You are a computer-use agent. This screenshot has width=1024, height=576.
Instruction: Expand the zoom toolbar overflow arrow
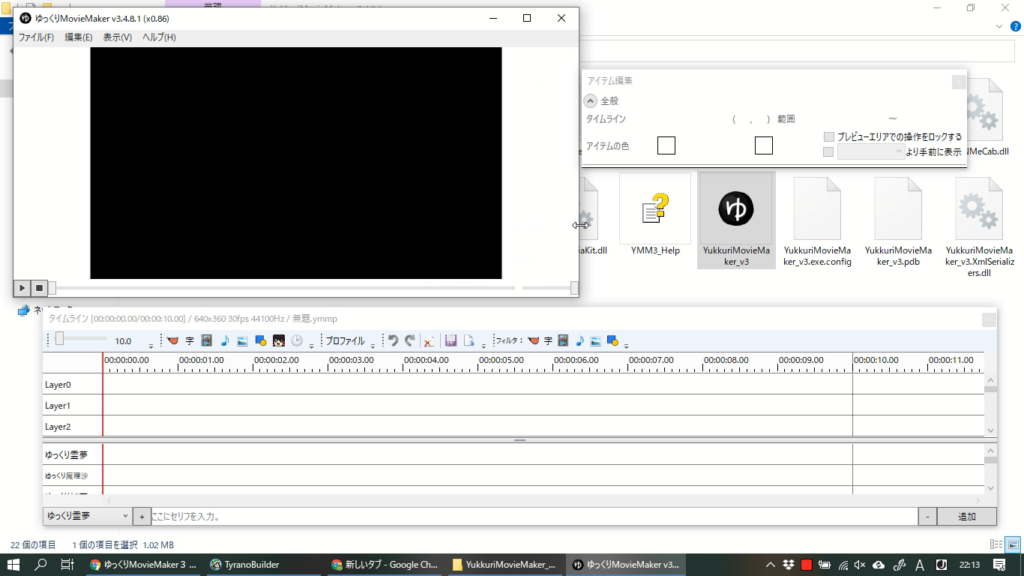[x=151, y=345]
